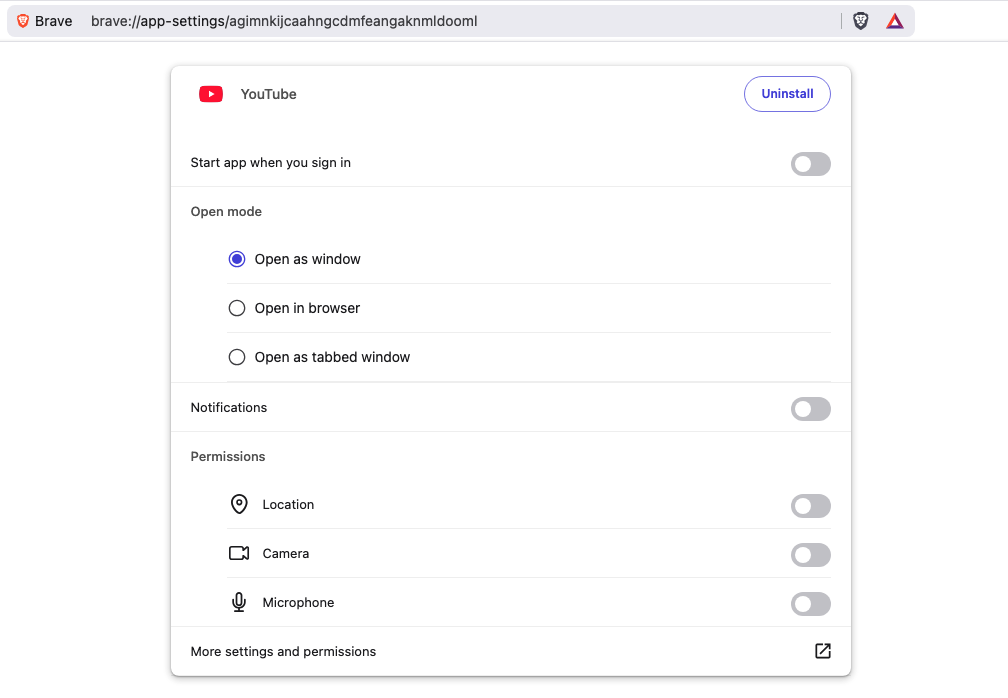The image size is (1008, 698).
Task: Click the Notifications label
Action: pos(229,407)
